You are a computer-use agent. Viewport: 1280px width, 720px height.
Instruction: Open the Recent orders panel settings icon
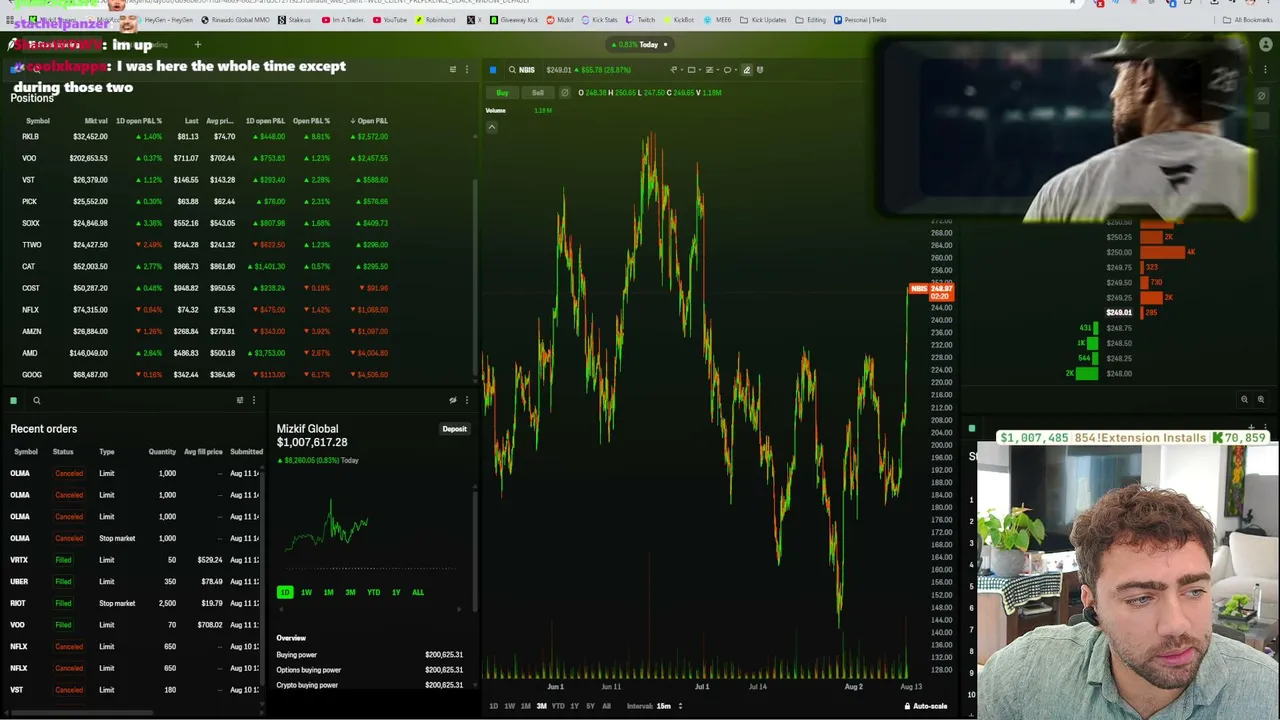[239, 401]
